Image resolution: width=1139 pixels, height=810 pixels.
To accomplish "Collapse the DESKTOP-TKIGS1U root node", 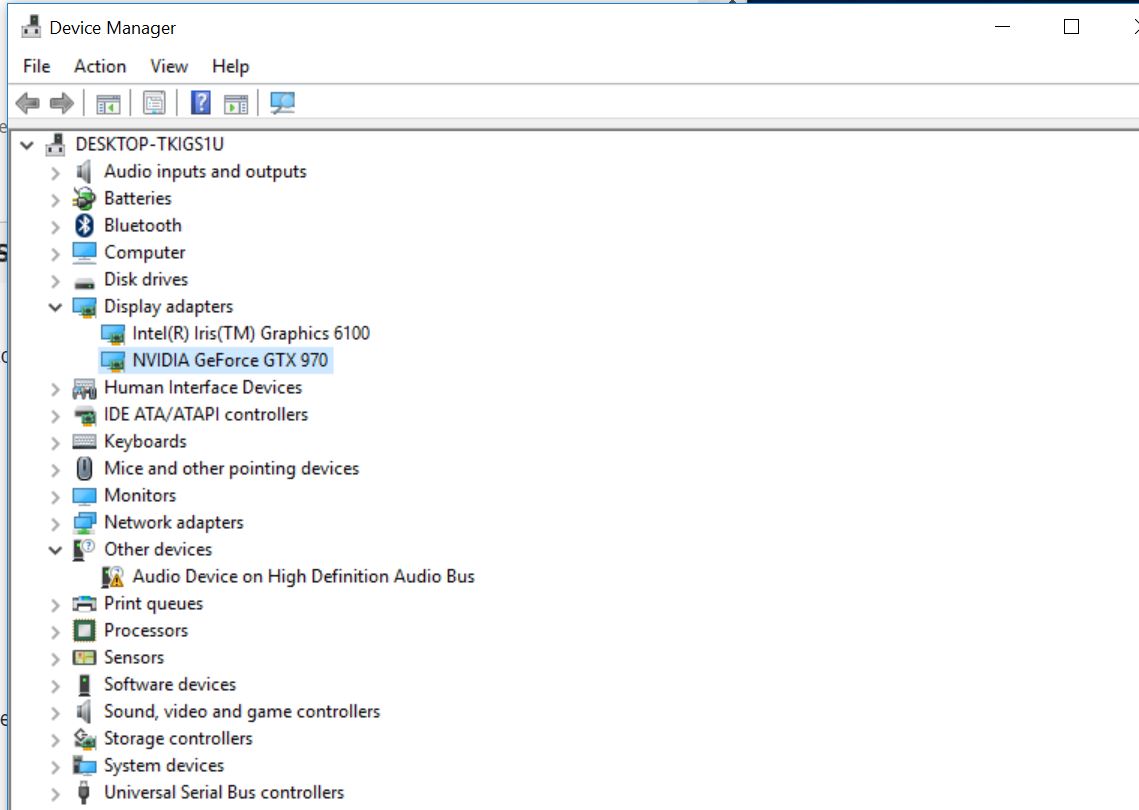I will point(27,145).
